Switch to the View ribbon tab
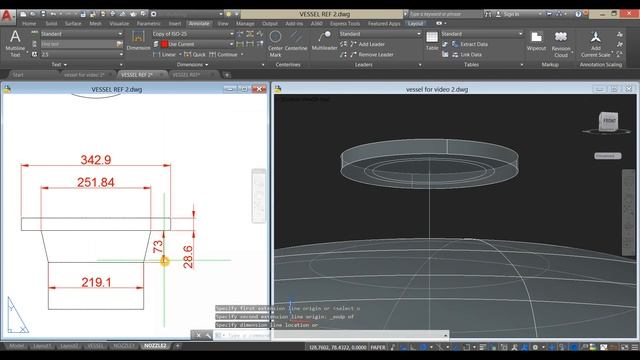Screen dimensions: 640x360 pos(223,24)
